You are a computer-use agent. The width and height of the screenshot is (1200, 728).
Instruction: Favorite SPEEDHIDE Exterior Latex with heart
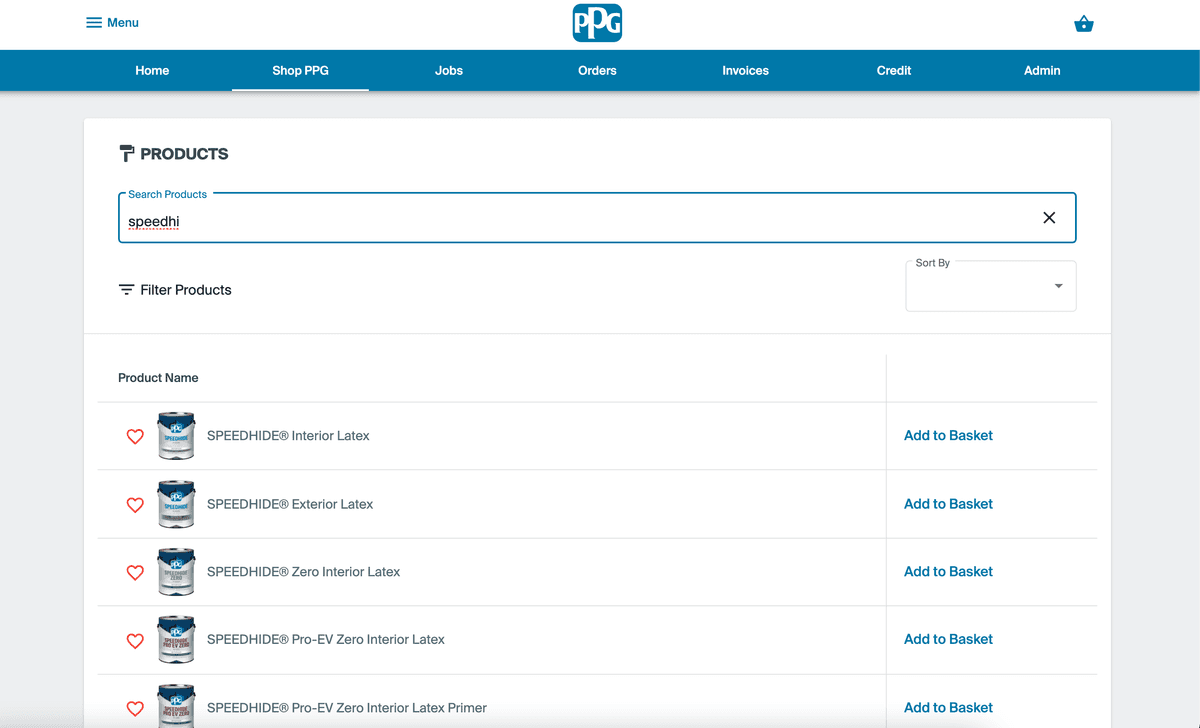[x=135, y=505]
